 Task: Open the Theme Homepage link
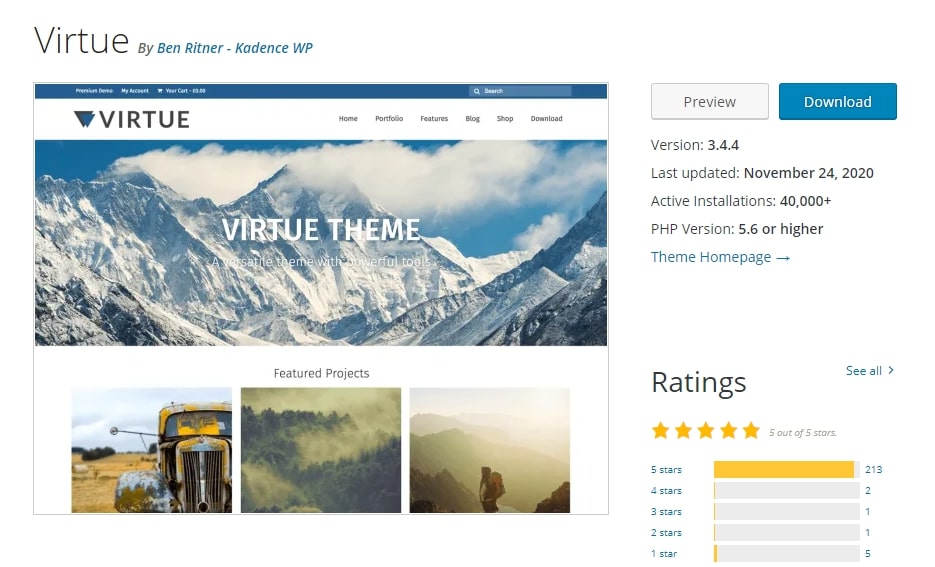coord(720,257)
